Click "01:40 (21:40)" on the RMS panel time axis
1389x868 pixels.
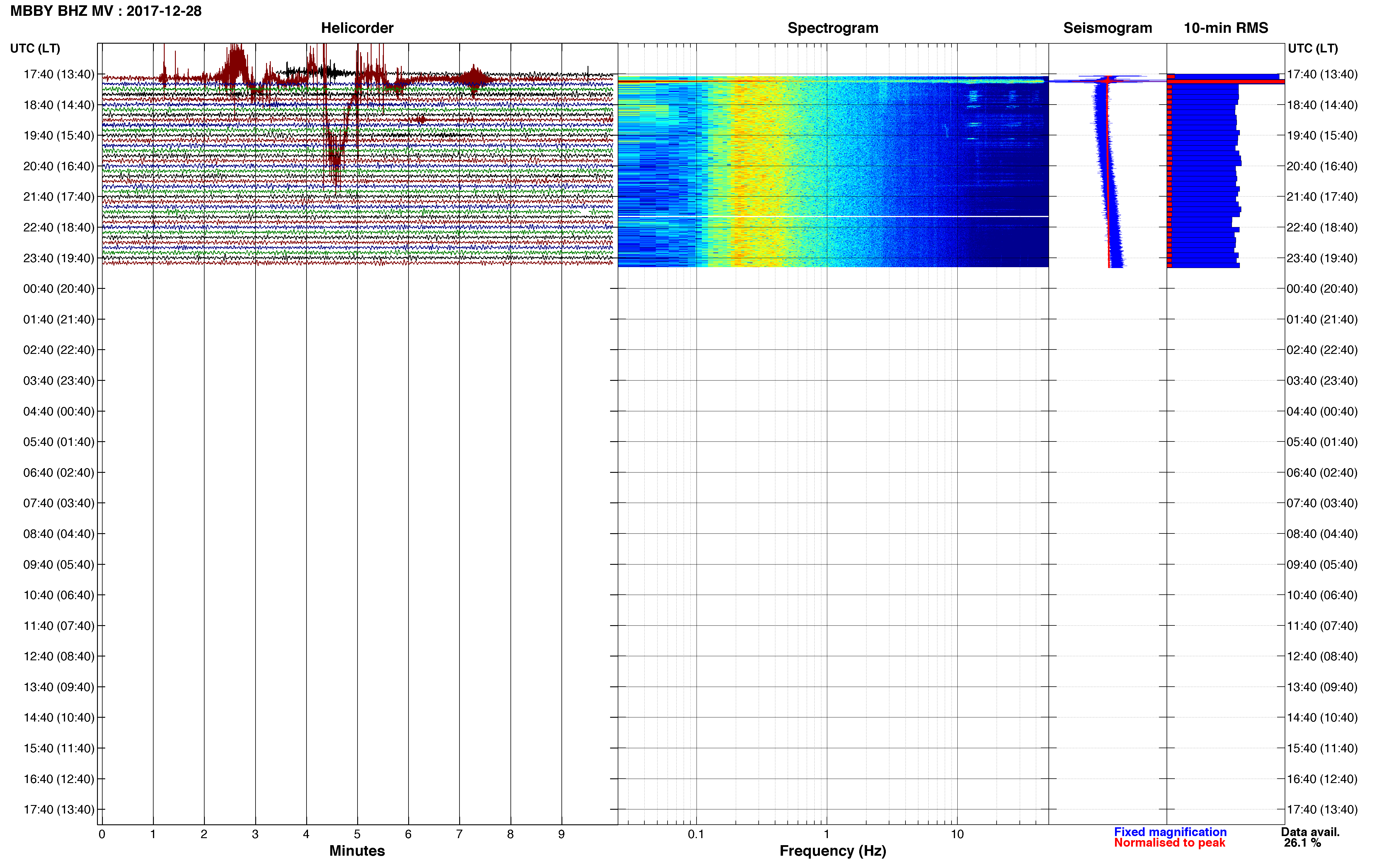click(1322, 319)
